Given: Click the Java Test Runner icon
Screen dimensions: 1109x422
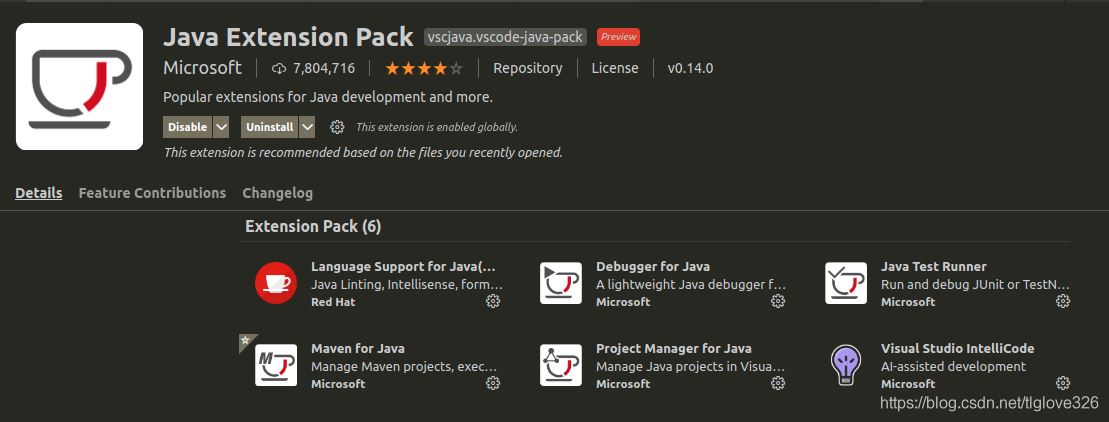Looking at the screenshot, I should coord(846,283).
